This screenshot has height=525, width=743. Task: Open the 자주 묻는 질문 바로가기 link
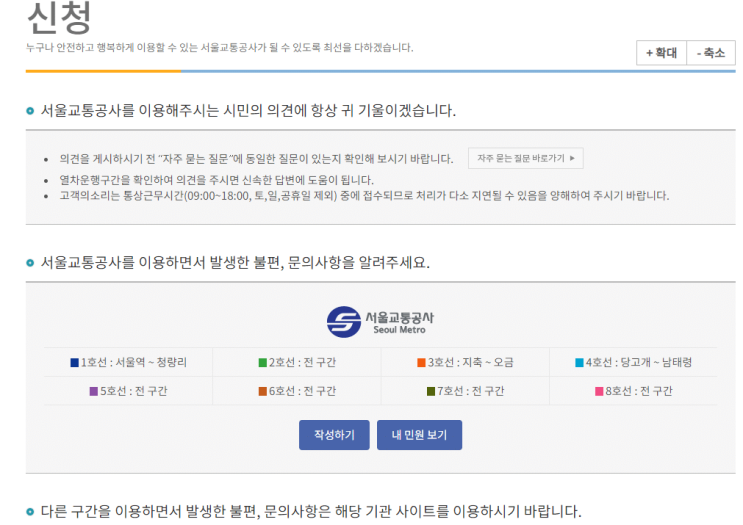(x=526, y=158)
